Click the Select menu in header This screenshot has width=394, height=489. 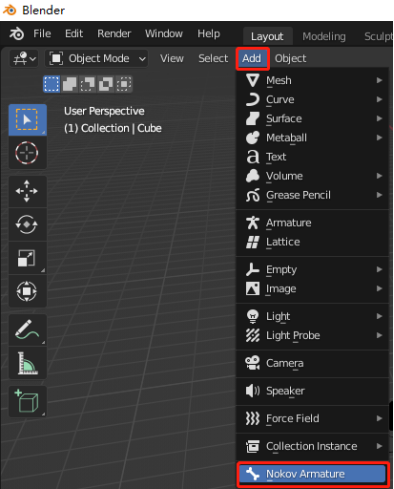point(213,59)
